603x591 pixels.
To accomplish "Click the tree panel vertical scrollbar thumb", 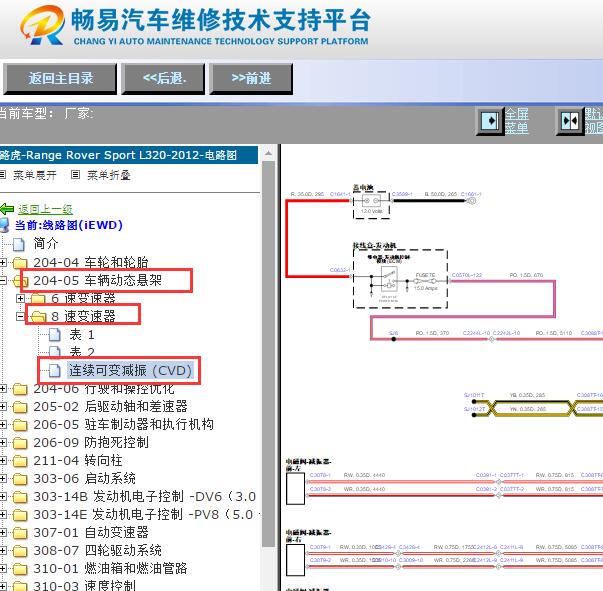I will [268, 354].
